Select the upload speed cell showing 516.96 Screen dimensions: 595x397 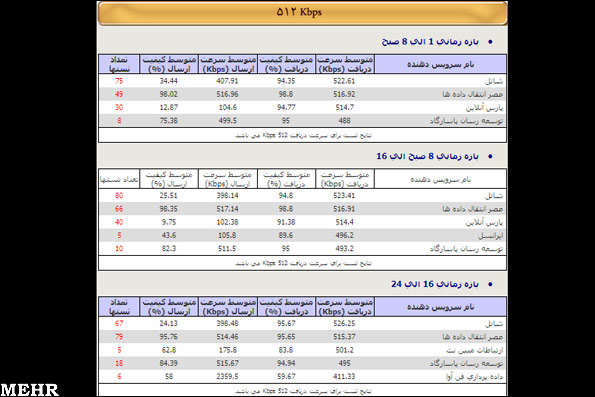coord(228,94)
